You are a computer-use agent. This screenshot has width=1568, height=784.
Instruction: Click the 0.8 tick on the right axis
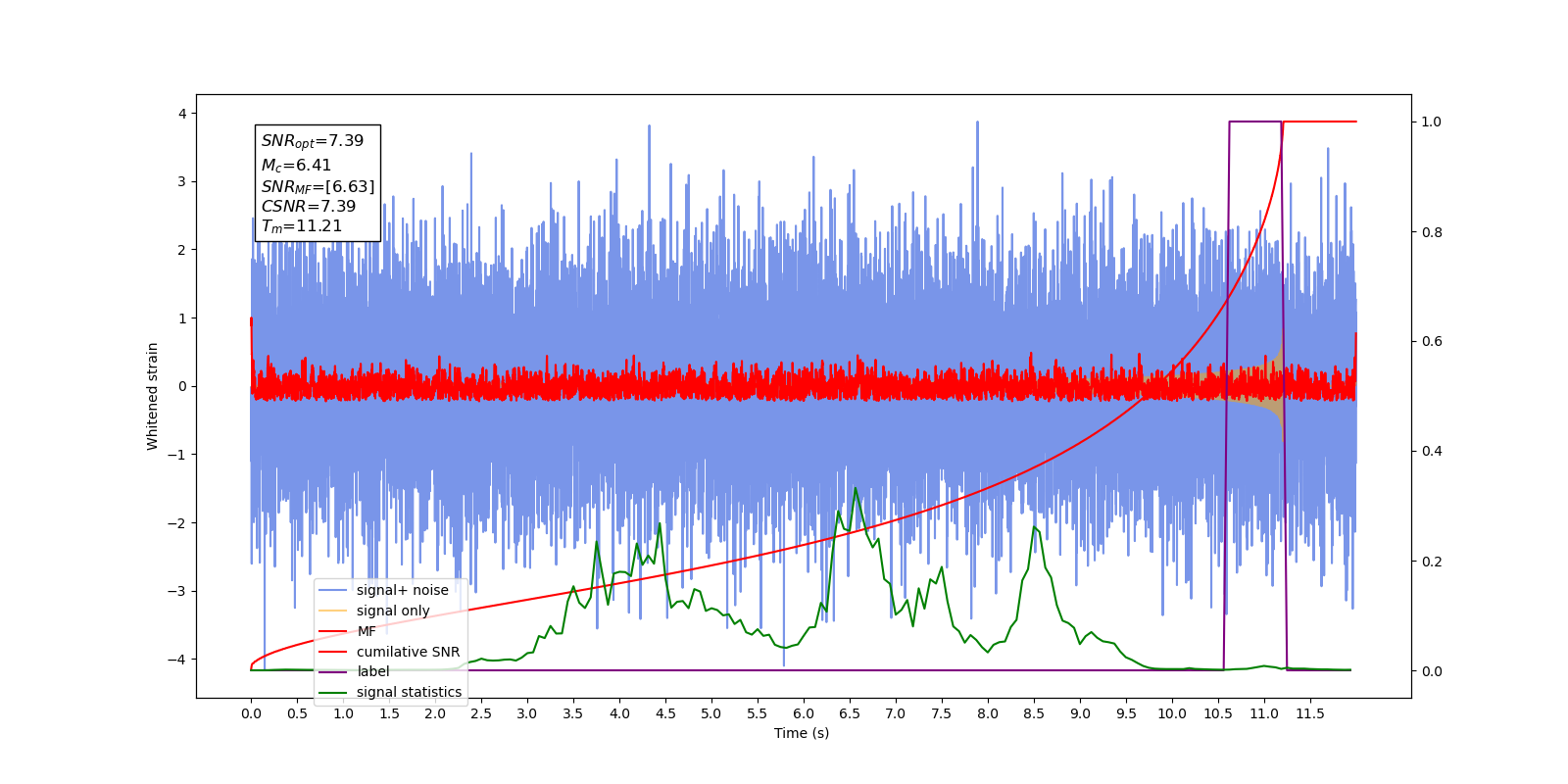coord(1432,232)
